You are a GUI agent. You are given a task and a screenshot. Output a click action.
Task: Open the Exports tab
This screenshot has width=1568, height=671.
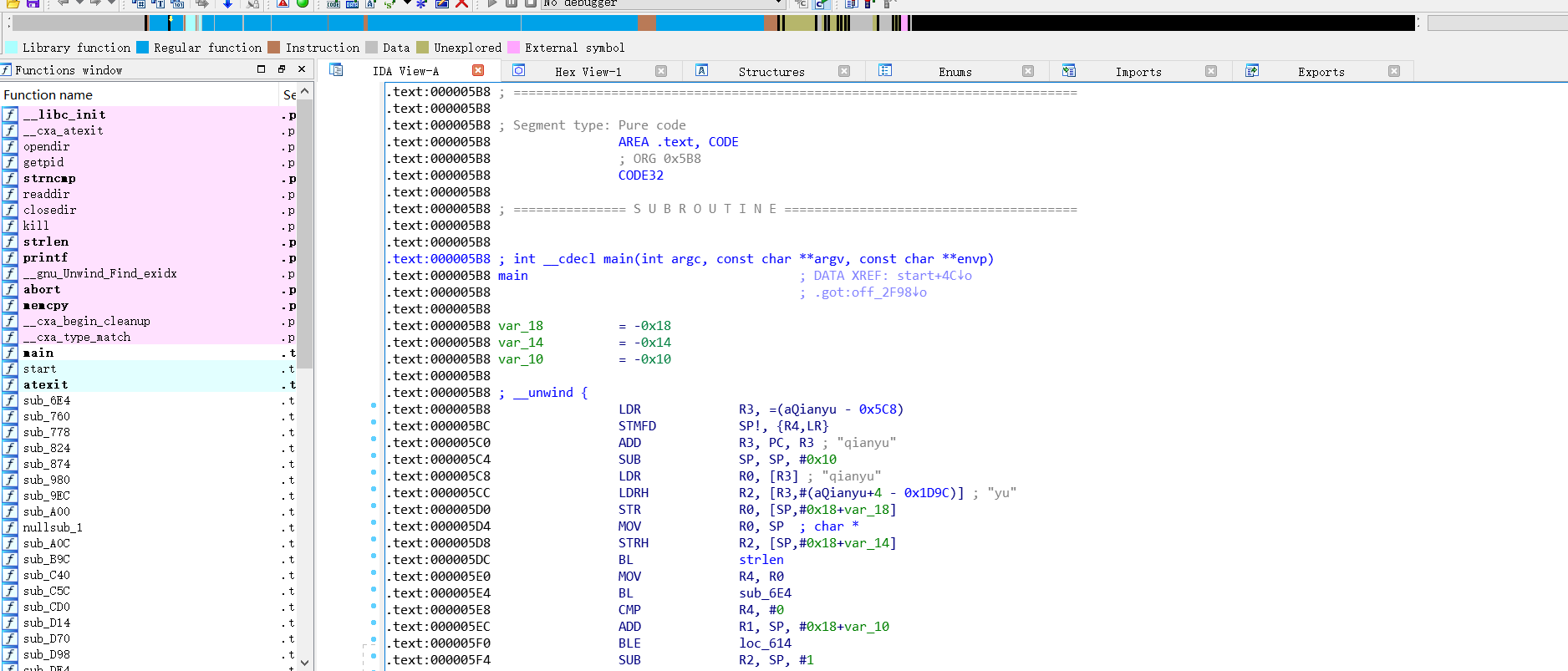point(1321,72)
